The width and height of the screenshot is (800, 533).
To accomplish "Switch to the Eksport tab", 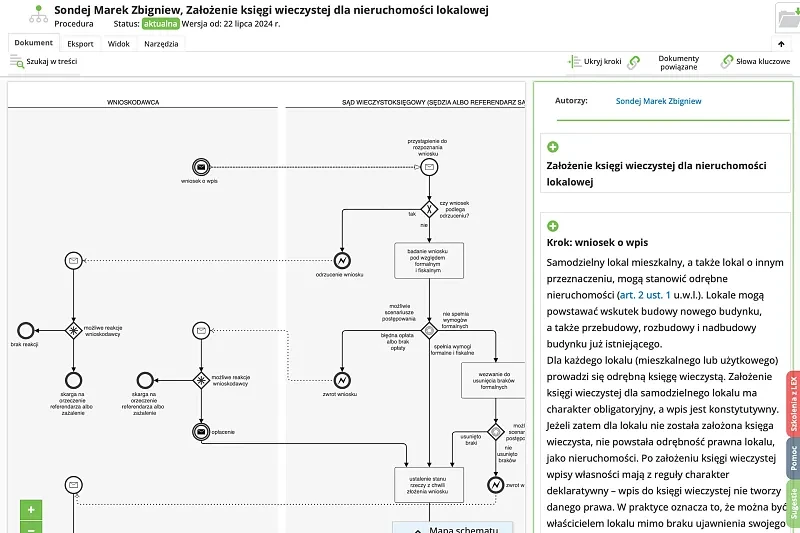I will (81, 44).
